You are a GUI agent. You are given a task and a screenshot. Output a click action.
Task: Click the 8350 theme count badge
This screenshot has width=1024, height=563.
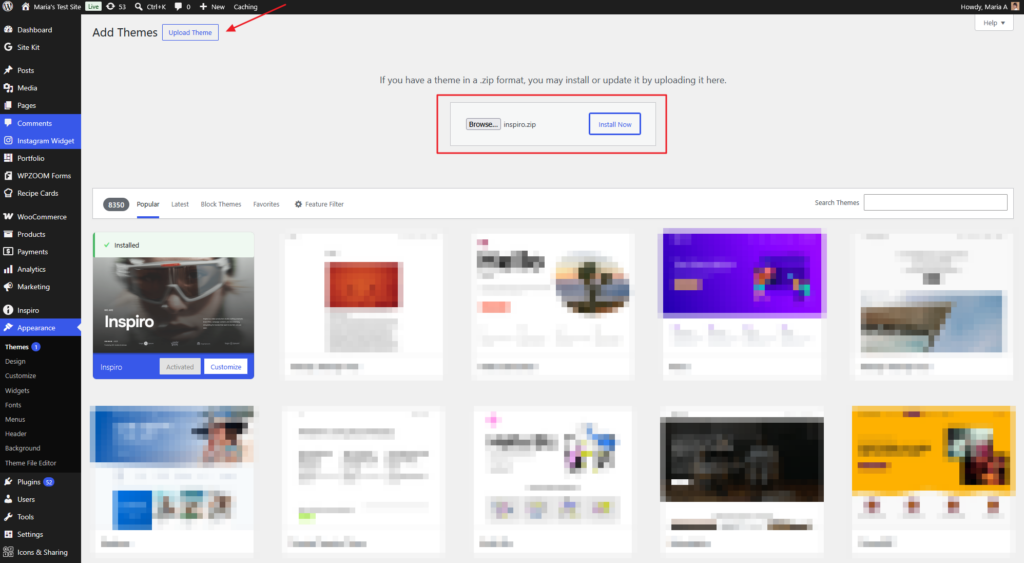(116, 204)
